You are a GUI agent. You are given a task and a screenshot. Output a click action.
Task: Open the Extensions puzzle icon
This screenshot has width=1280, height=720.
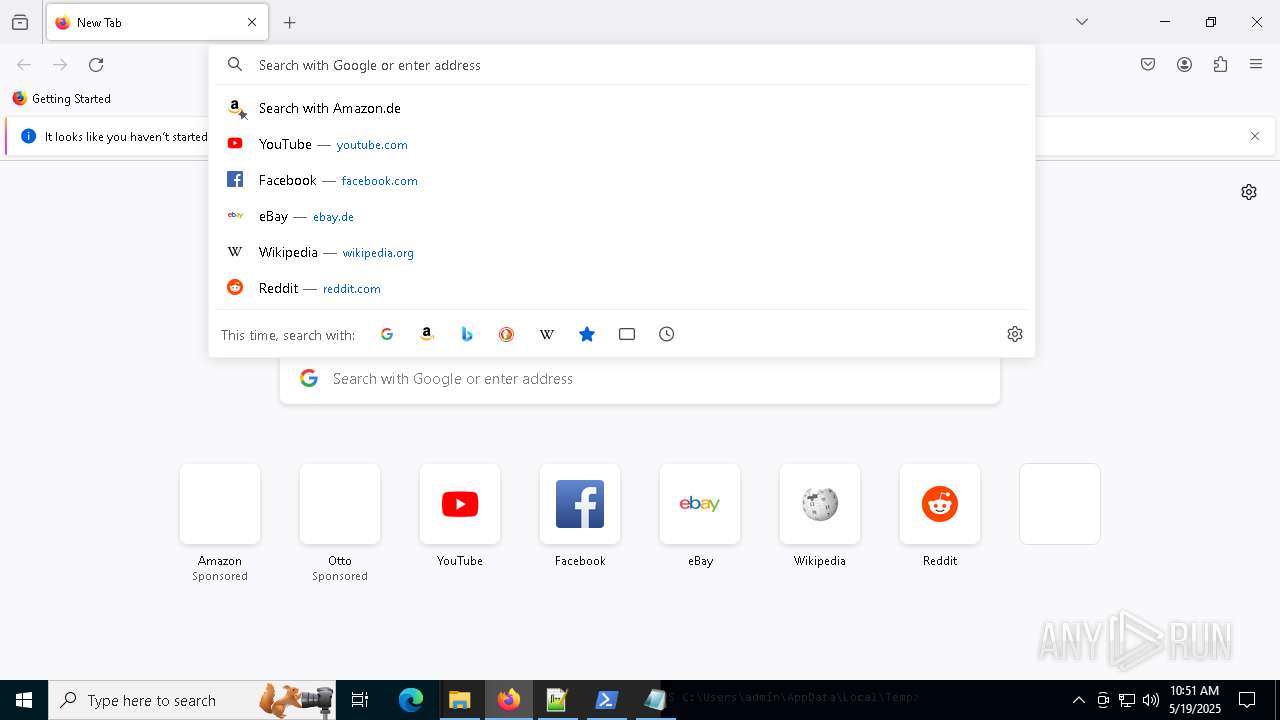point(1220,65)
